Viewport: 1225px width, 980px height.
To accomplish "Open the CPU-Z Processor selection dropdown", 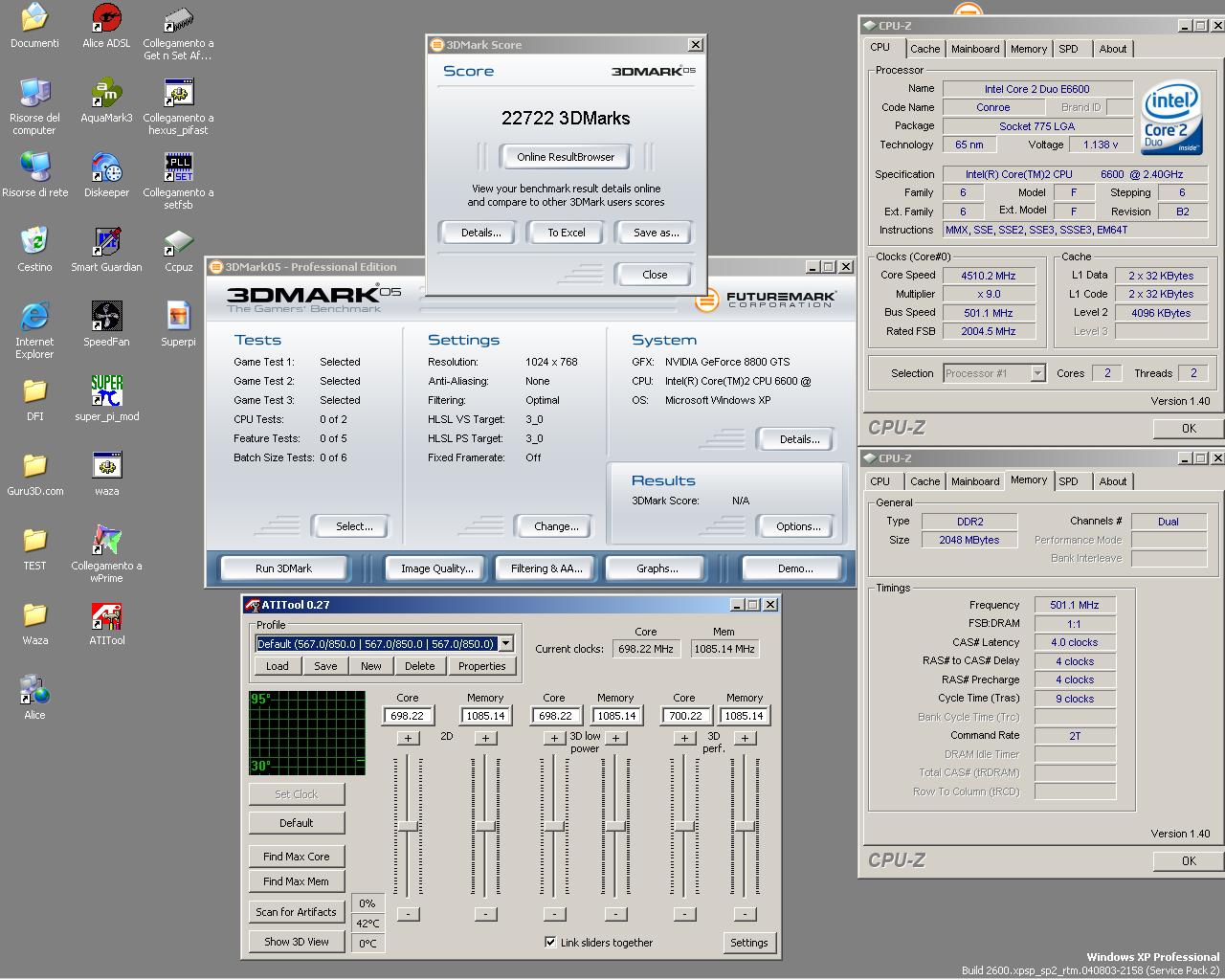I will (1037, 373).
